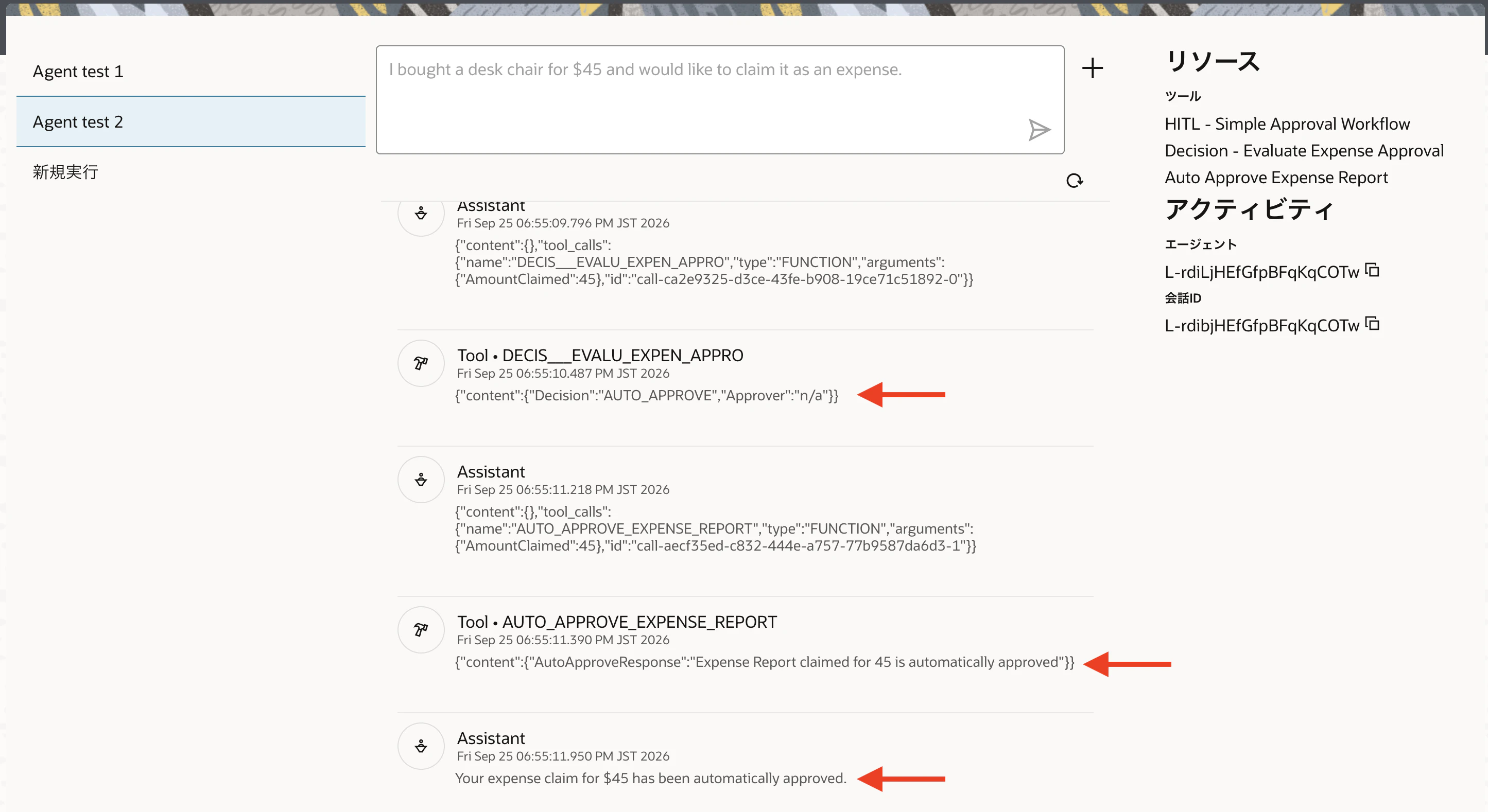1488x812 pixels.
Task: Click the conversation ID text L-rdibjHEfGfpBFqKqCOTw
Action: click(1261, 326)
